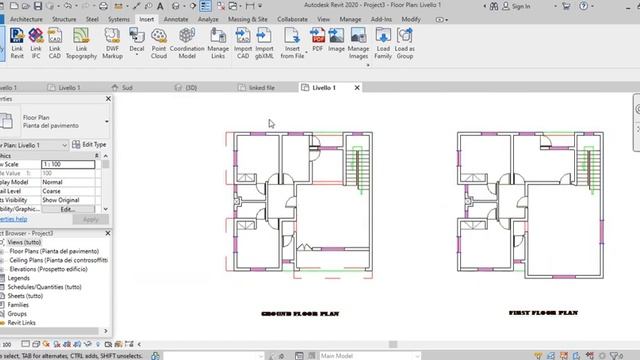The width and height of the screenshot is (640, 360).
Task: Switch to the Annotate ribbon tab
Action: coord(176,19)
